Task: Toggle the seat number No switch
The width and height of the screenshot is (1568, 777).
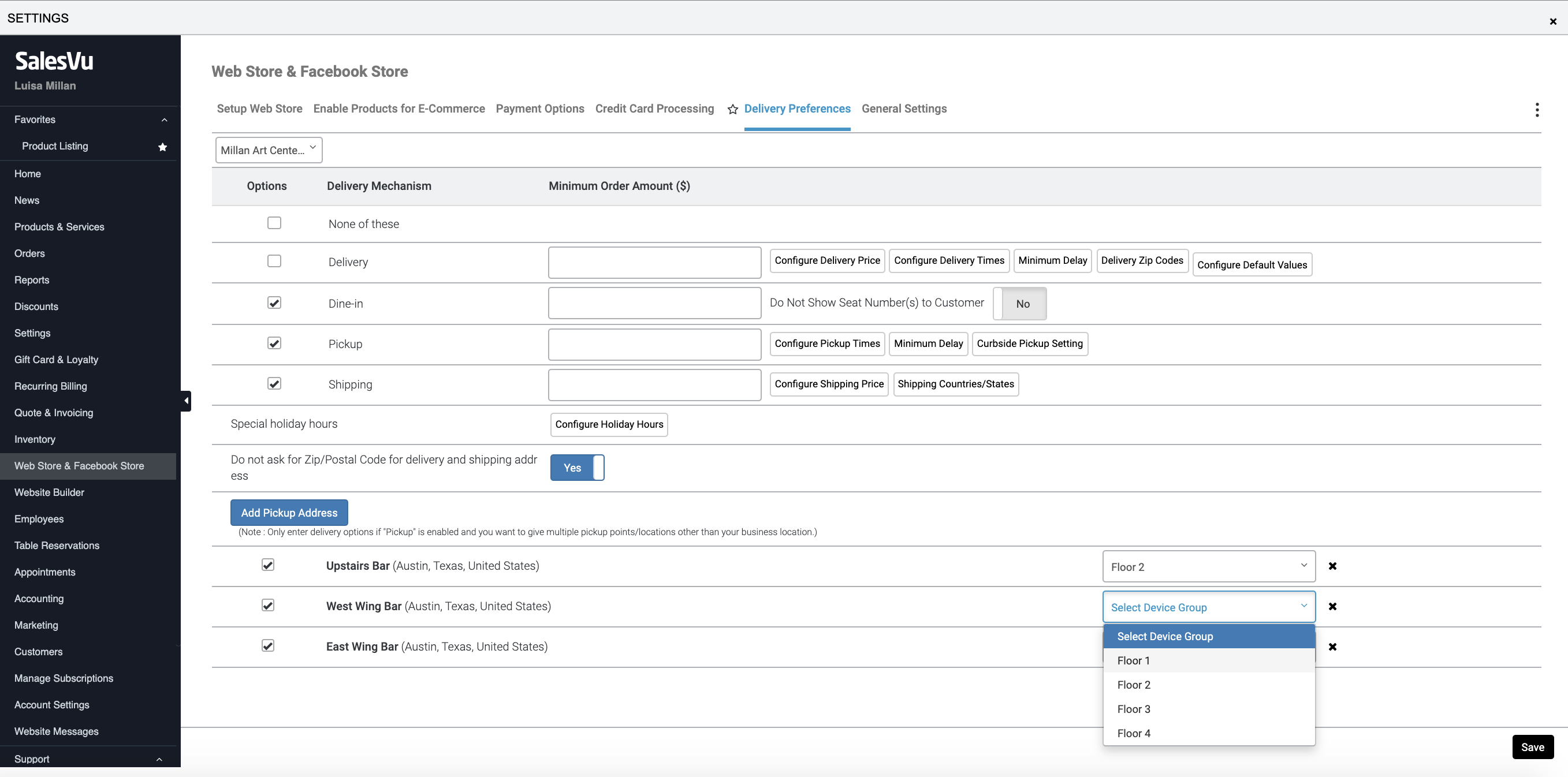Action: coord(1019,304)
